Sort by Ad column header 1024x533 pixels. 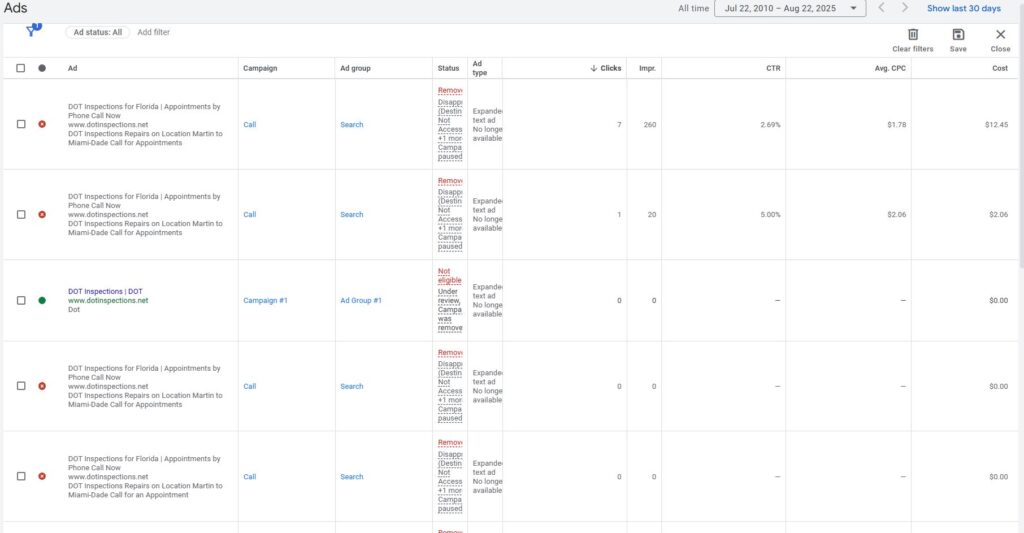pos(72,68)
